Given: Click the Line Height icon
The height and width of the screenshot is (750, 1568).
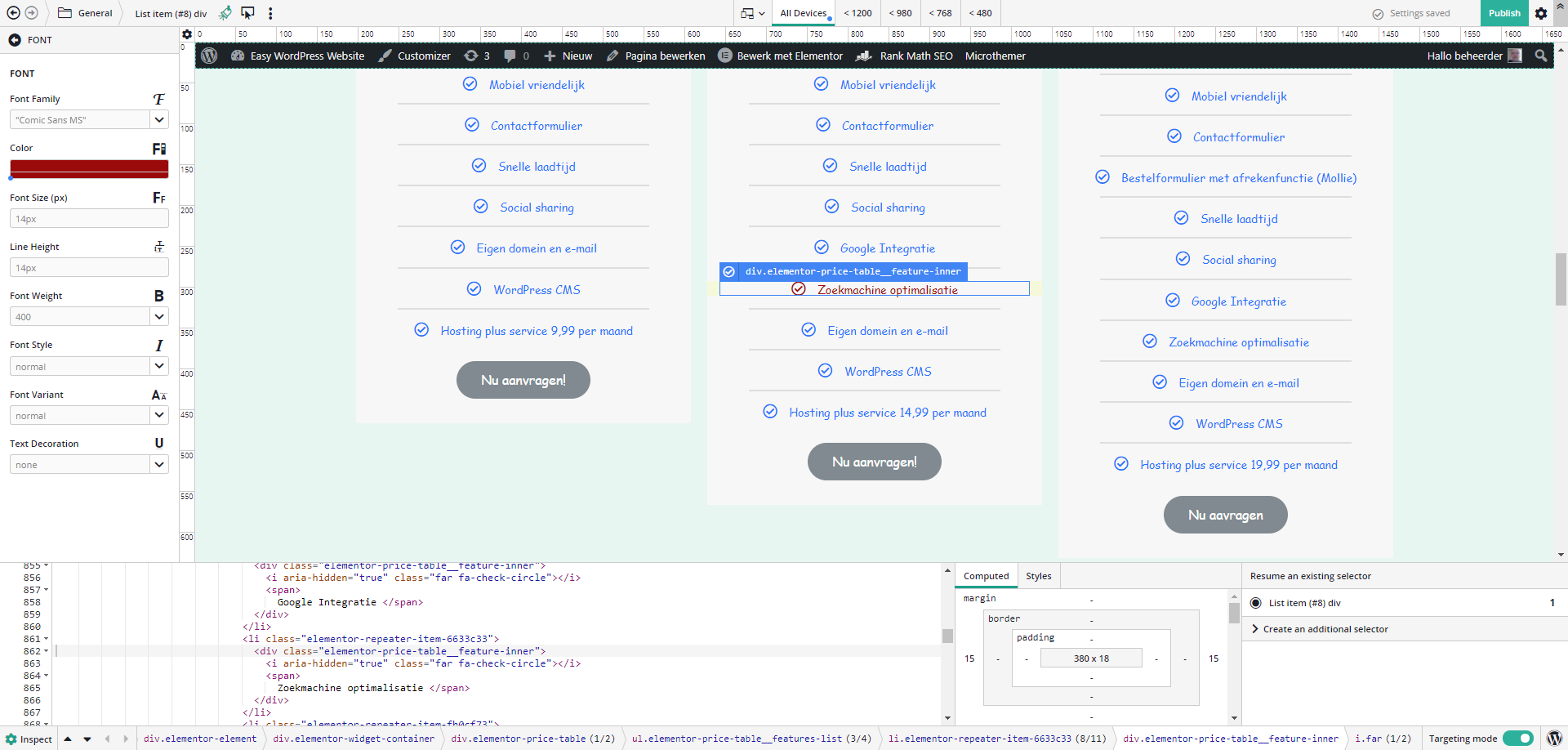Looking at the screenshot, I should point(159,247).
